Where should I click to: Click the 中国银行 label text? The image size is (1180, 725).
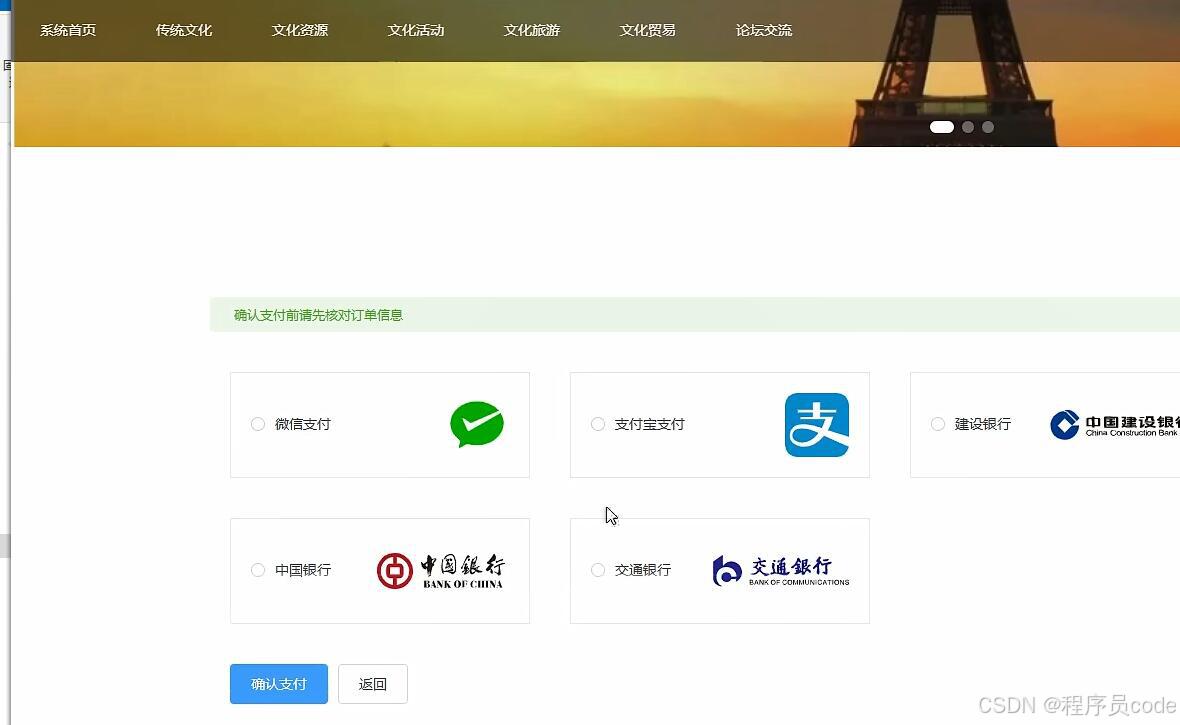(x=303, y=570)
